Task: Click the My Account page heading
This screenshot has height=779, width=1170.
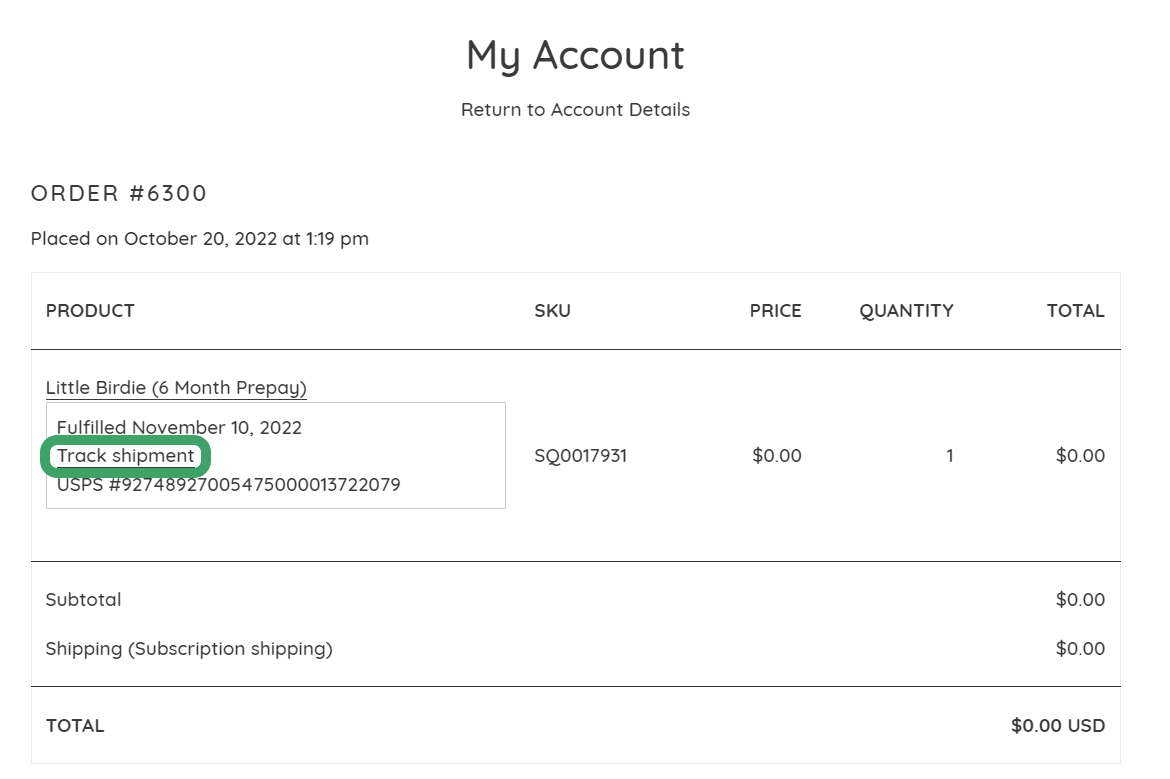Action: point(575,56)
